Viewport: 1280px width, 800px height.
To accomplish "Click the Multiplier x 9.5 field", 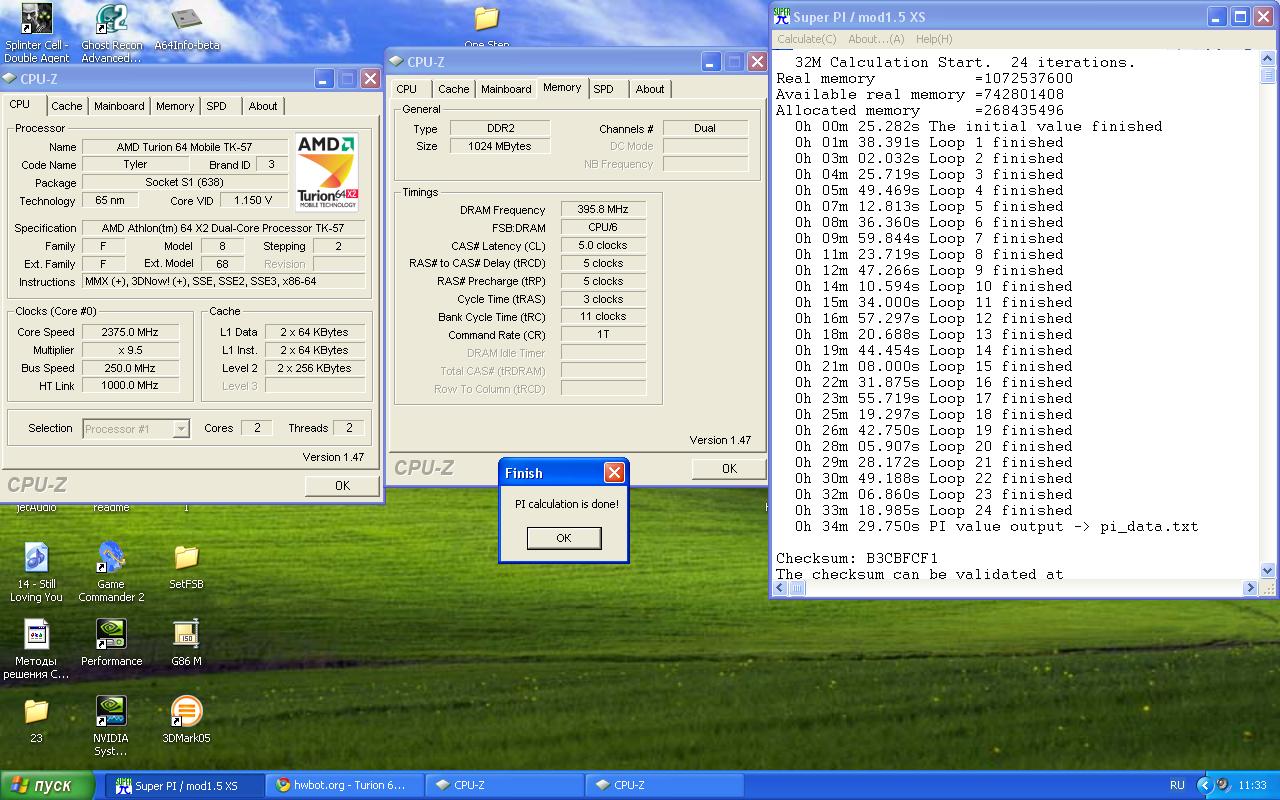I will tap(131, 350).
